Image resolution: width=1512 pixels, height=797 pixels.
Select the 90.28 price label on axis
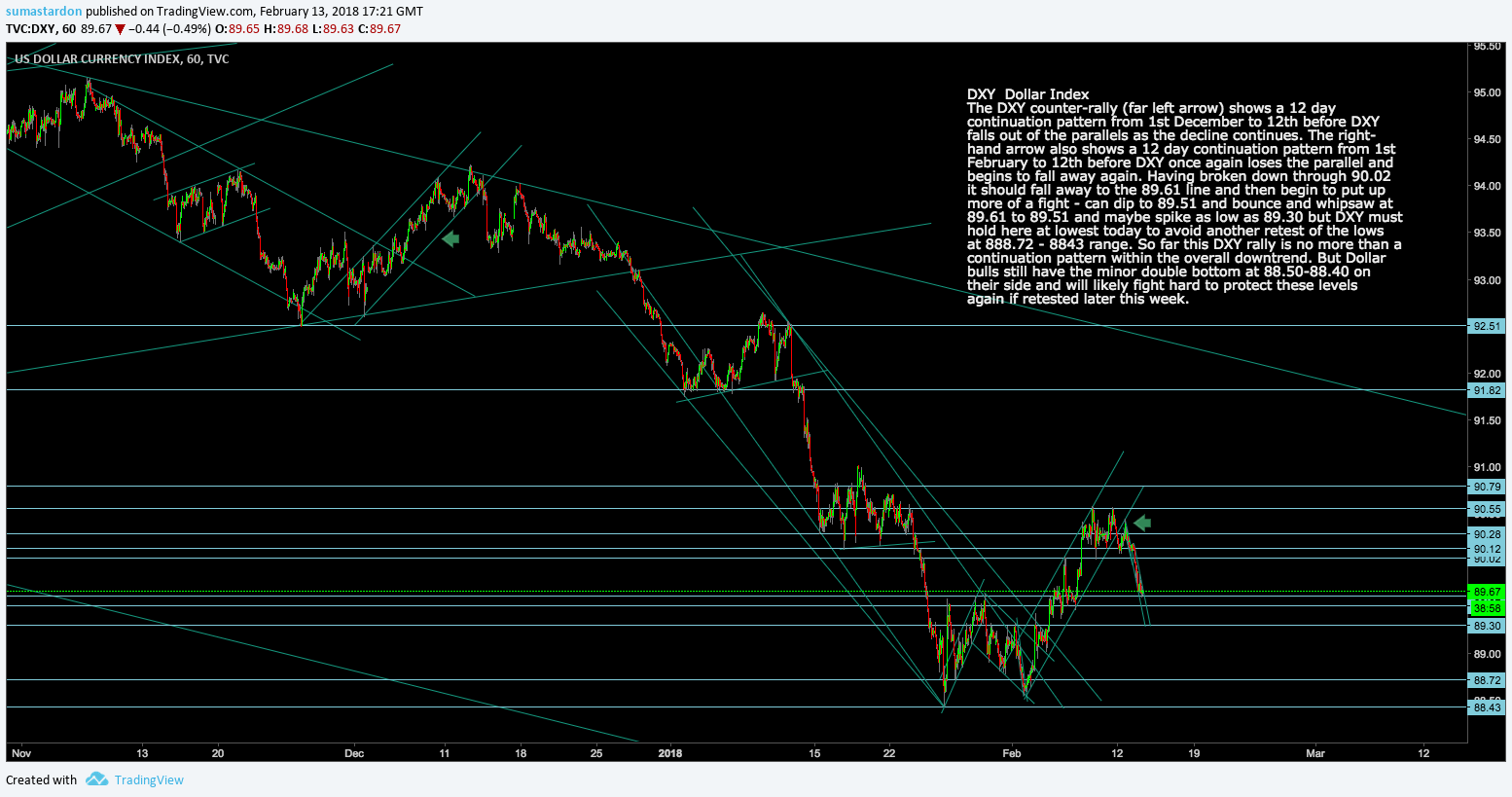point(1486,534)
